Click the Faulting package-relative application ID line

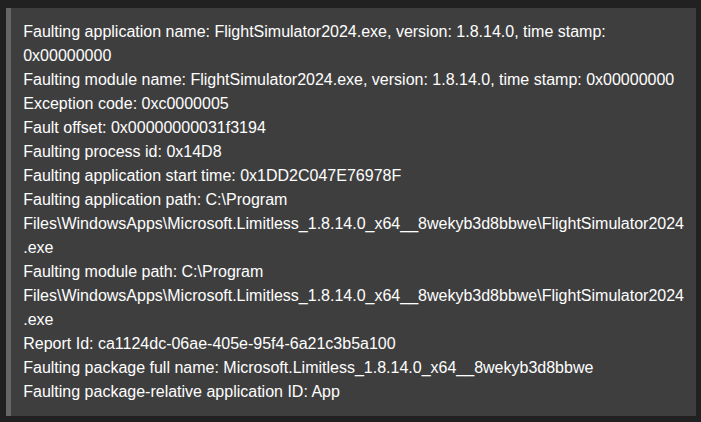coord(182,392)
